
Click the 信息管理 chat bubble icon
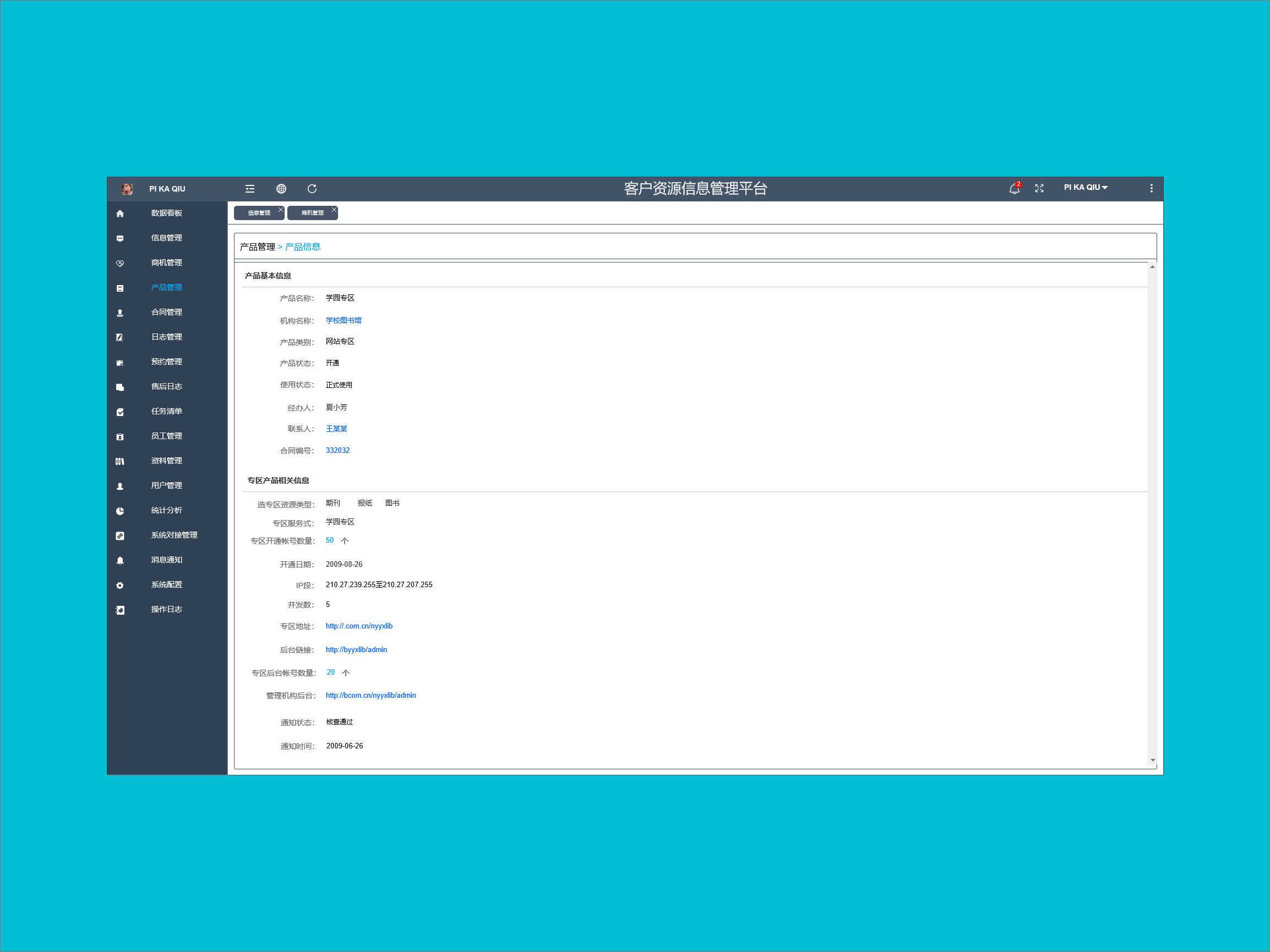pyautogui.click(x=120, y=238)
